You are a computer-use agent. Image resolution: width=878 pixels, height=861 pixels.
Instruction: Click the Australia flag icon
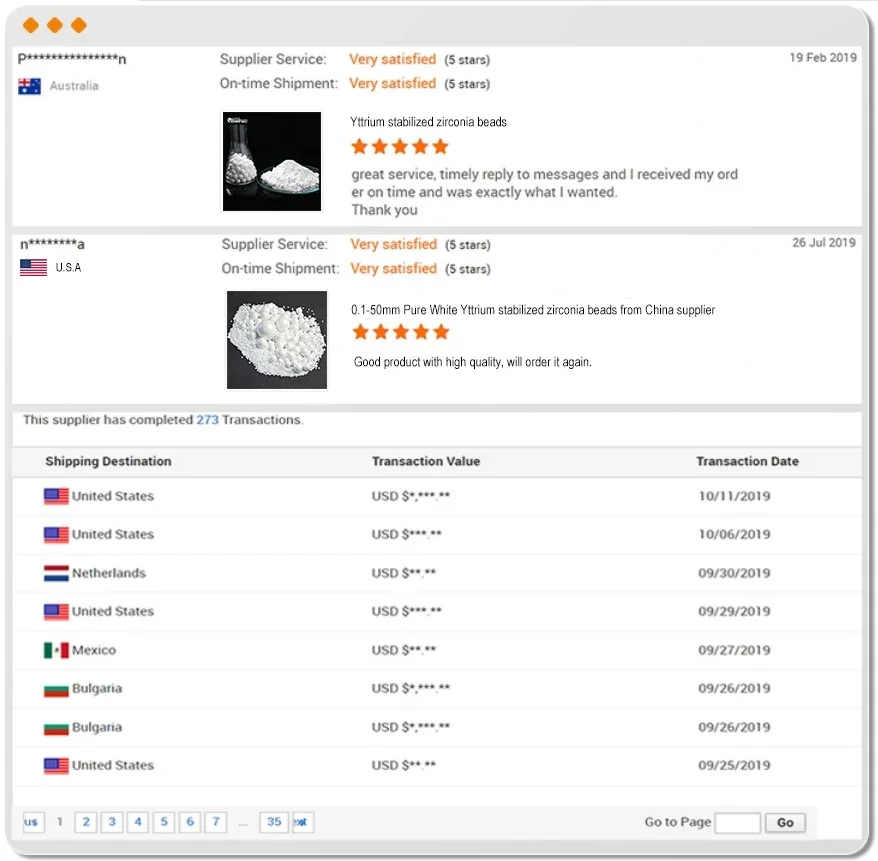click(29, 86)
